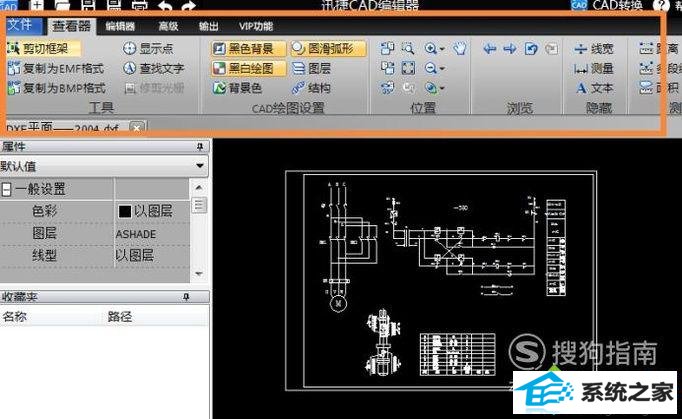Click properties scrollbar down arrow
This screenshot has width=682, height=419.
(x=199, y=274)
